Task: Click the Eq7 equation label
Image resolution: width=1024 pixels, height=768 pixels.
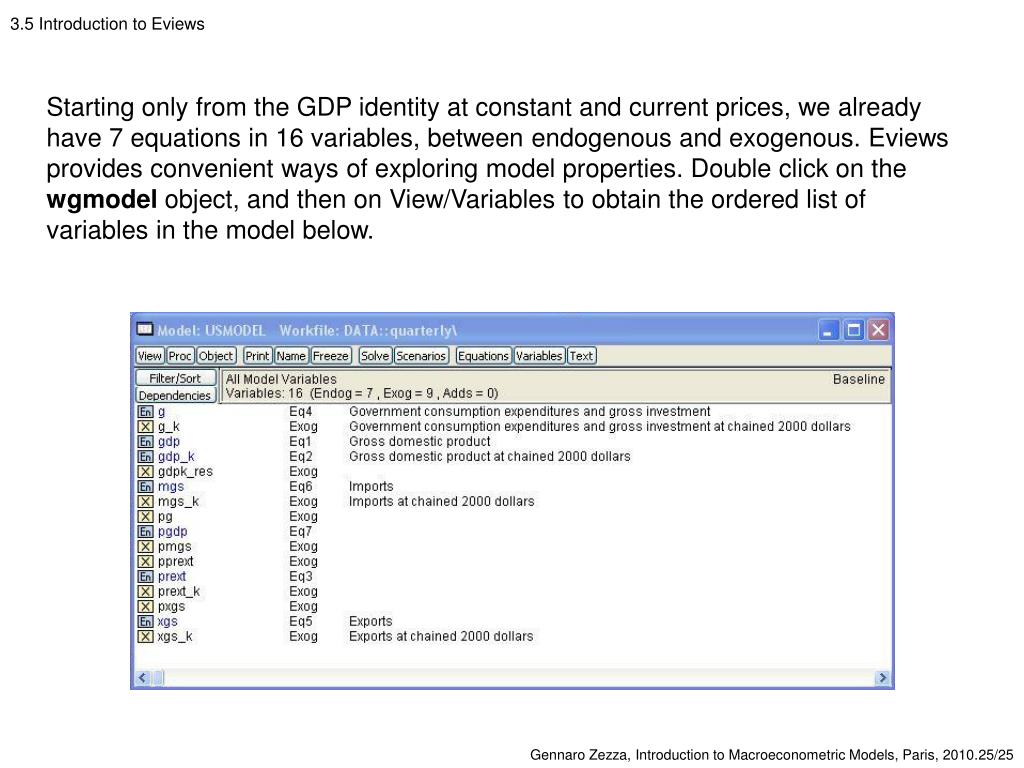Action: tap(300, 532)
